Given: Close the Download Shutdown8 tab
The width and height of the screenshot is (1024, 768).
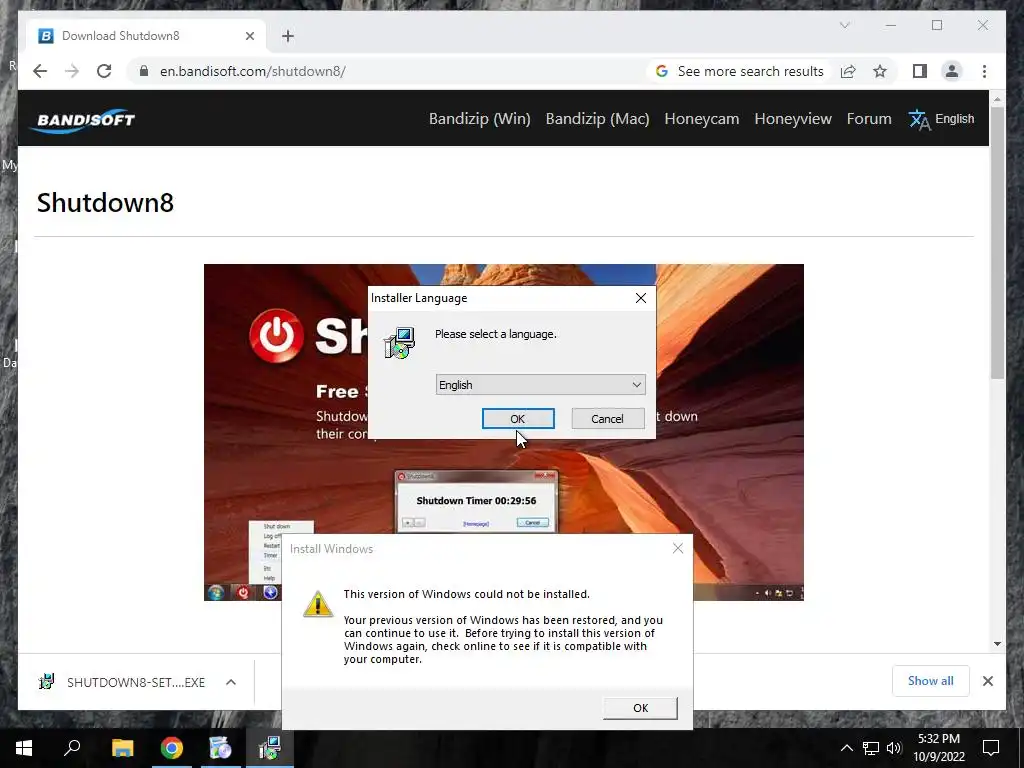Looking at the screenshot, I should 249,36.
